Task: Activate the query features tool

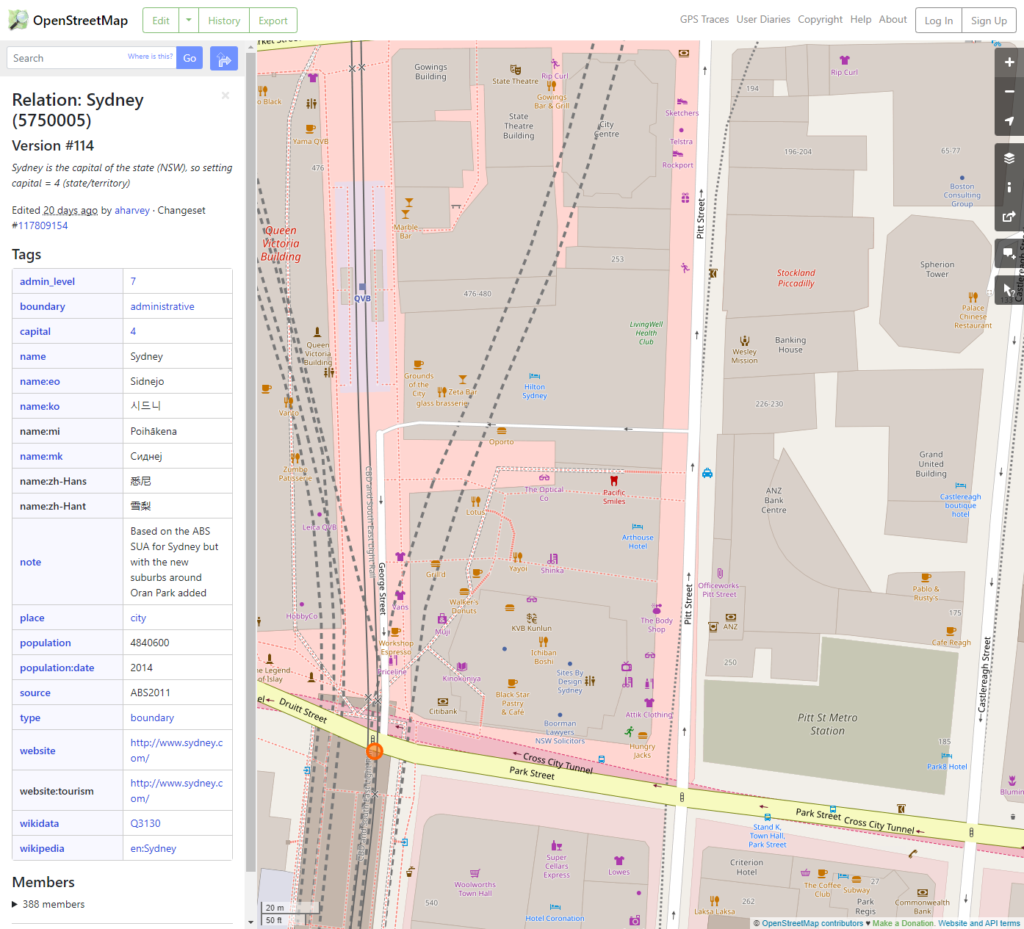Action: (x=1009, y=289)
